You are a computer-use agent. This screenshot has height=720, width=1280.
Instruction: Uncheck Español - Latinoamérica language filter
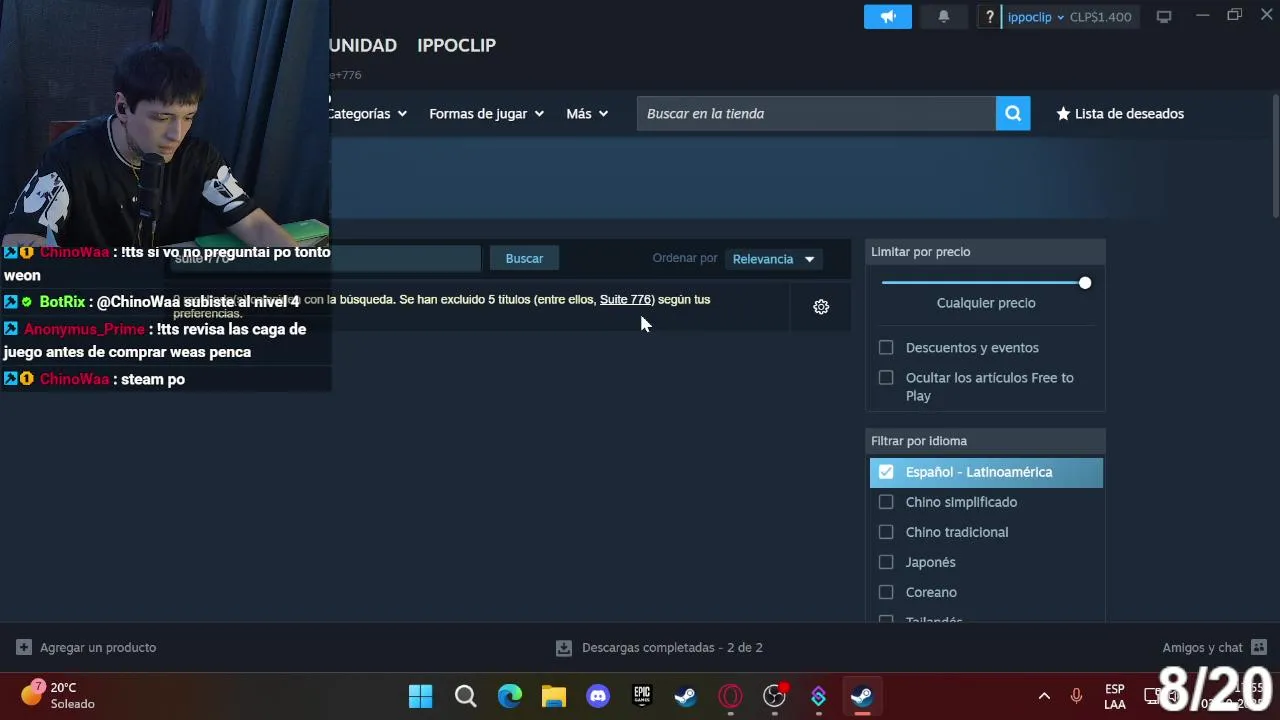pos(886,472)
